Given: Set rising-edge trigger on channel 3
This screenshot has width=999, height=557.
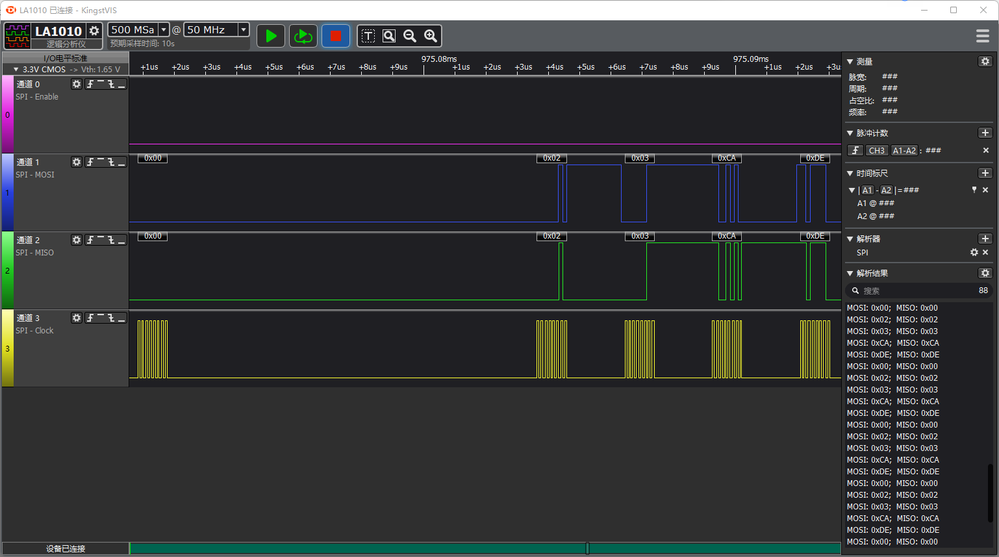Looking at the screenshot, I should [90, 317].
